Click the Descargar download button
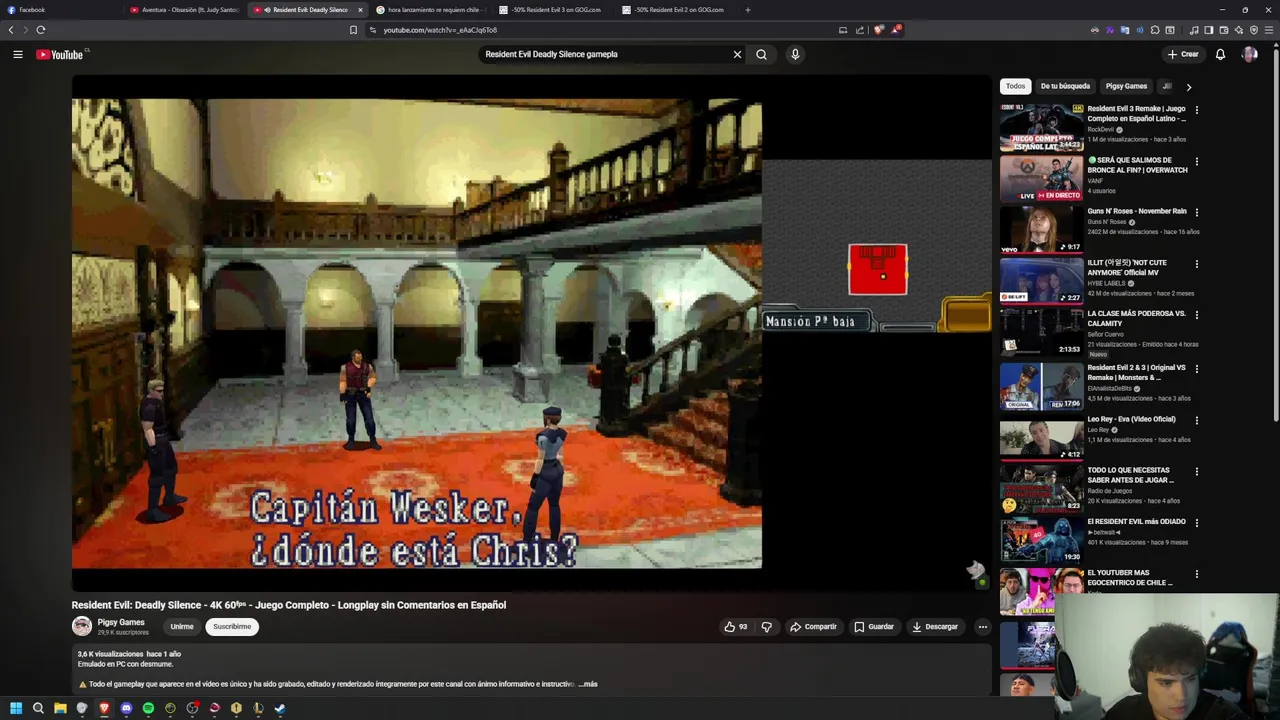 (x=935, y=627)
